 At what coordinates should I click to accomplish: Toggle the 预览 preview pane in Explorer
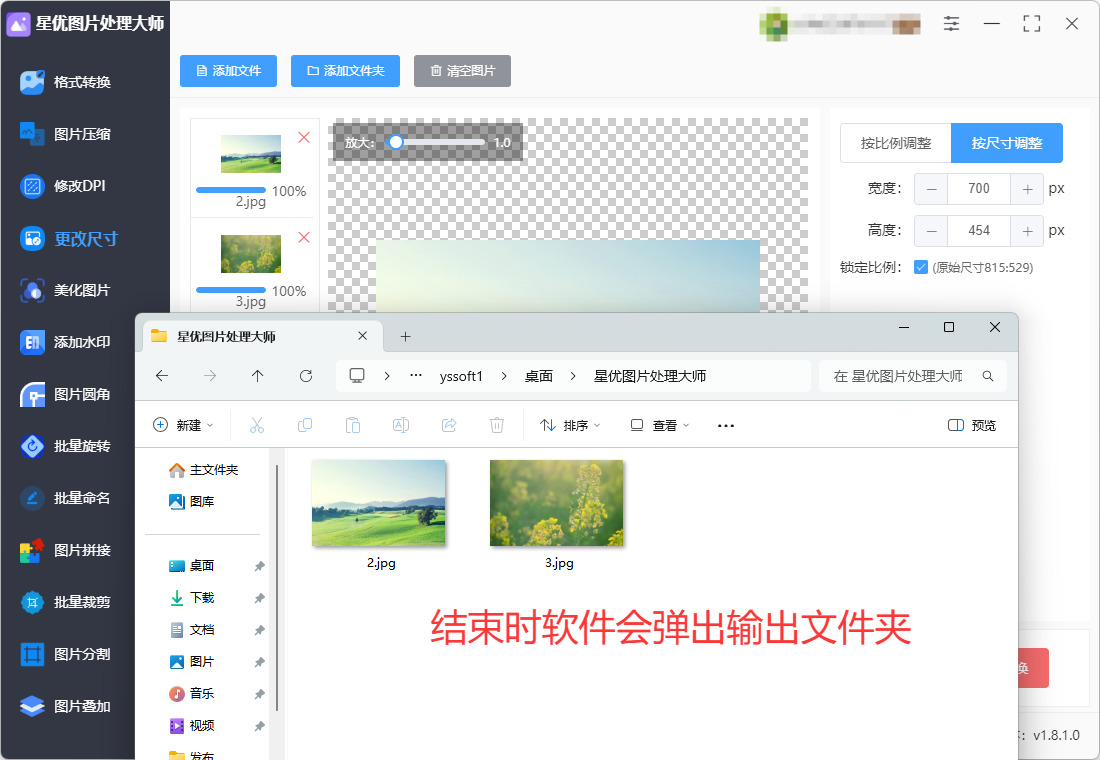click(x=972, y=425)
